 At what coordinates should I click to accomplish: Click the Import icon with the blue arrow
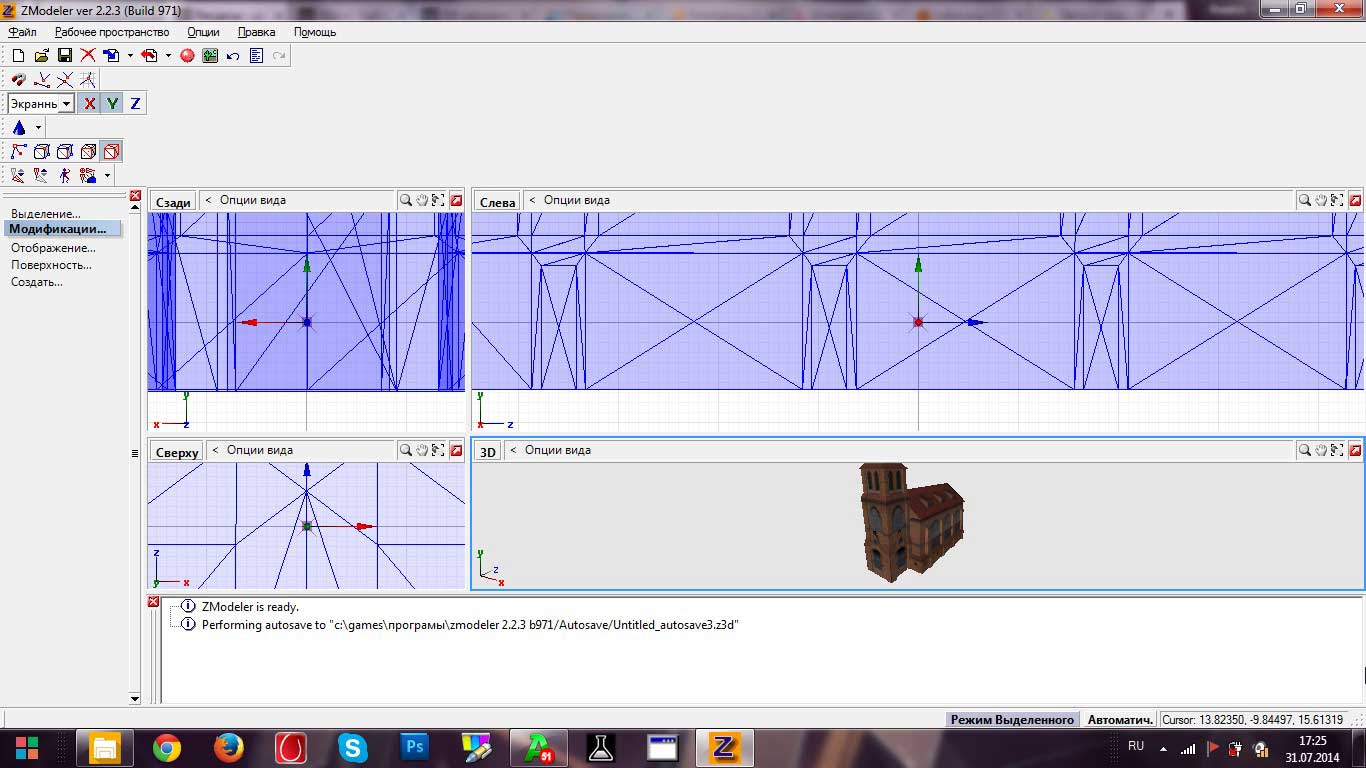click(x=111, y=56)
